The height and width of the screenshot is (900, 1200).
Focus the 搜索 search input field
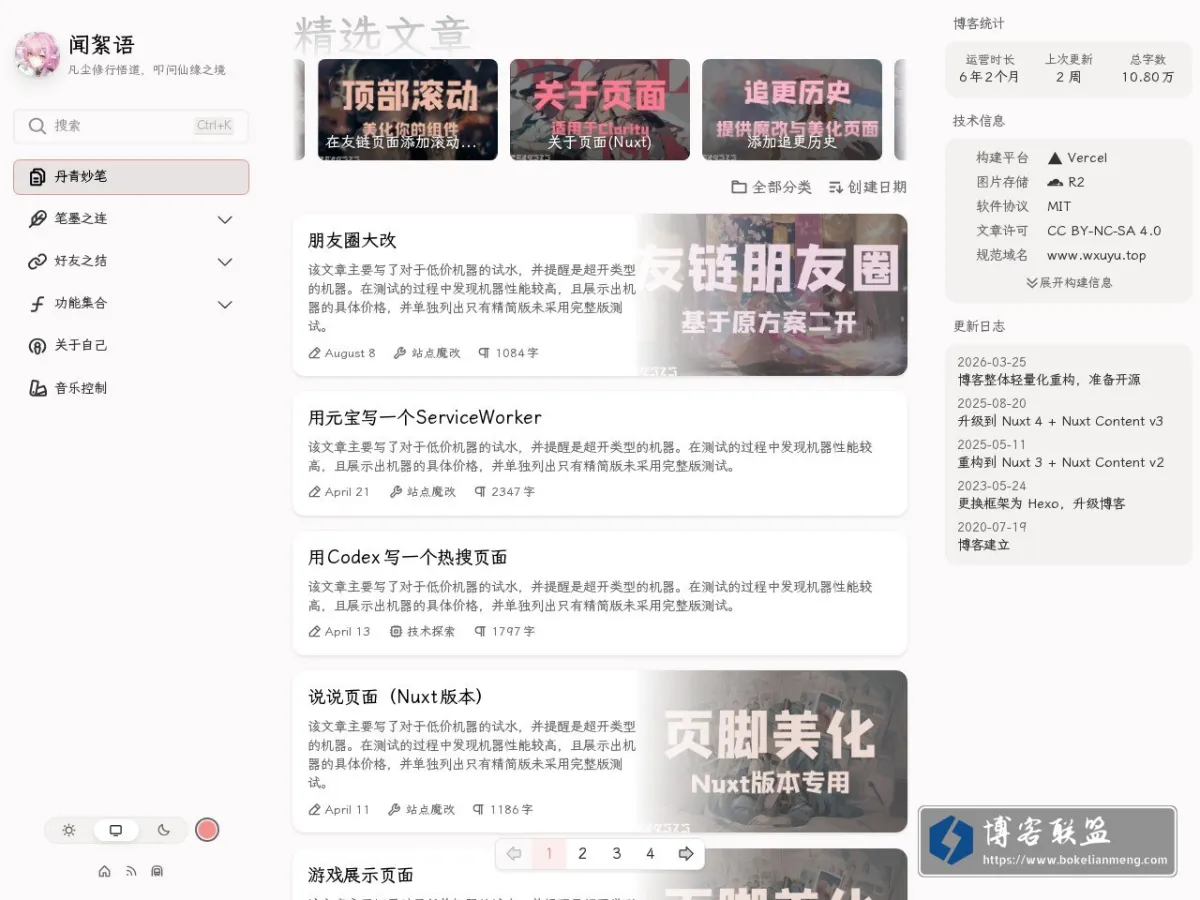point(131,126)
